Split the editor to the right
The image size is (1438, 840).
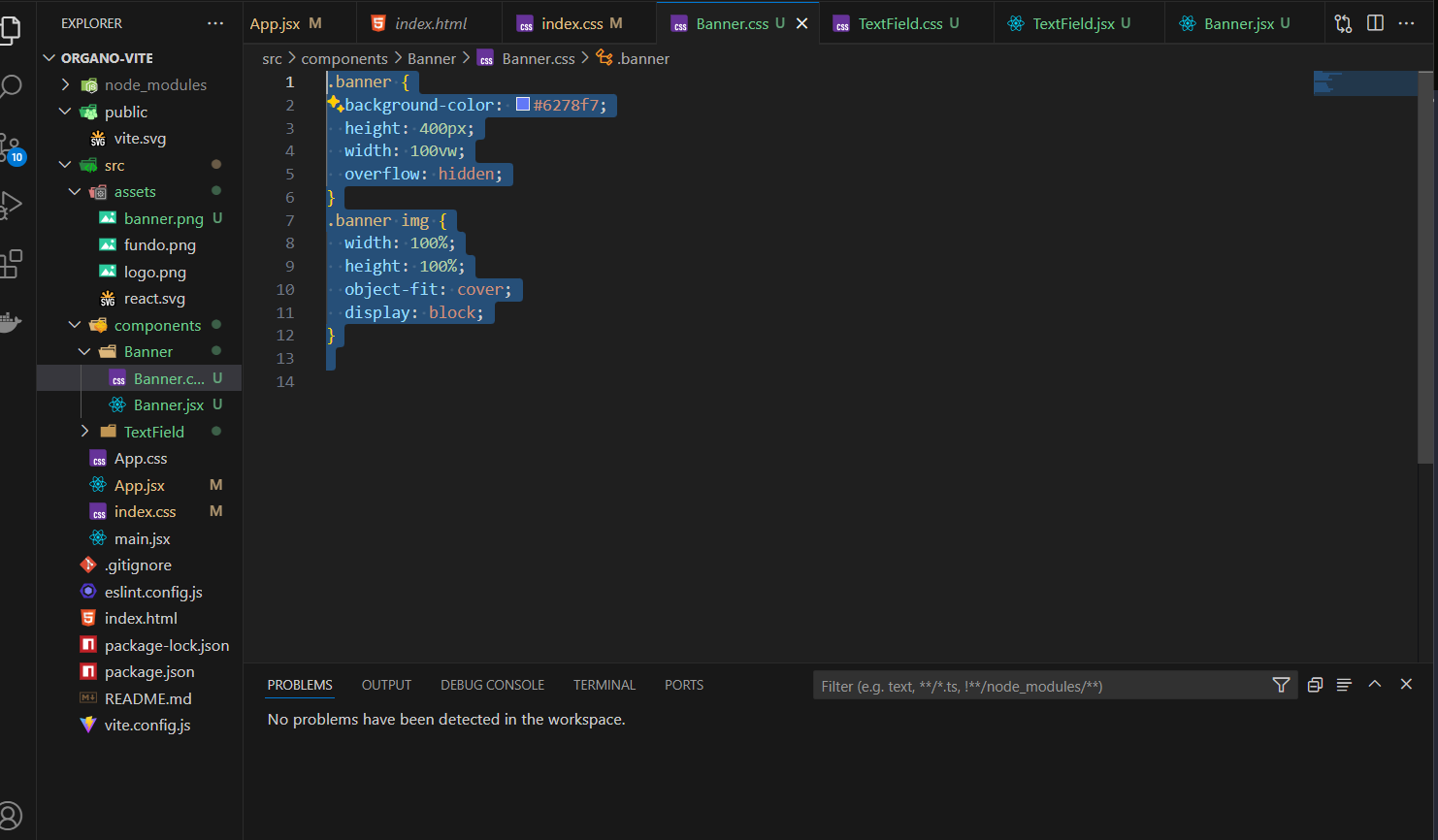point(1375,23)
